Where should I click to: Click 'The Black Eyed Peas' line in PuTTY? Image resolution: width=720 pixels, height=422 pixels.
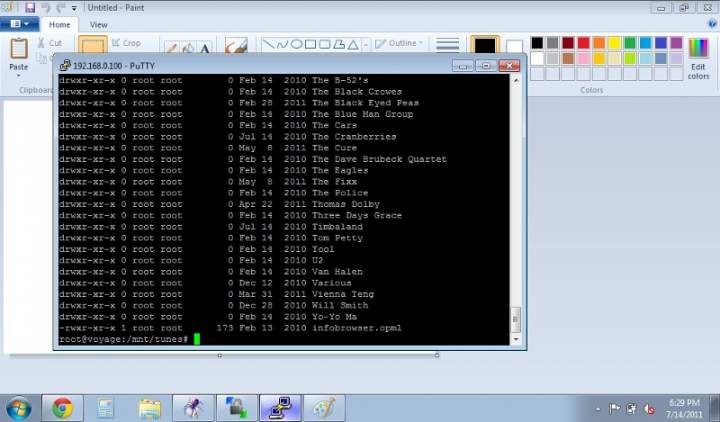(239, 103)
